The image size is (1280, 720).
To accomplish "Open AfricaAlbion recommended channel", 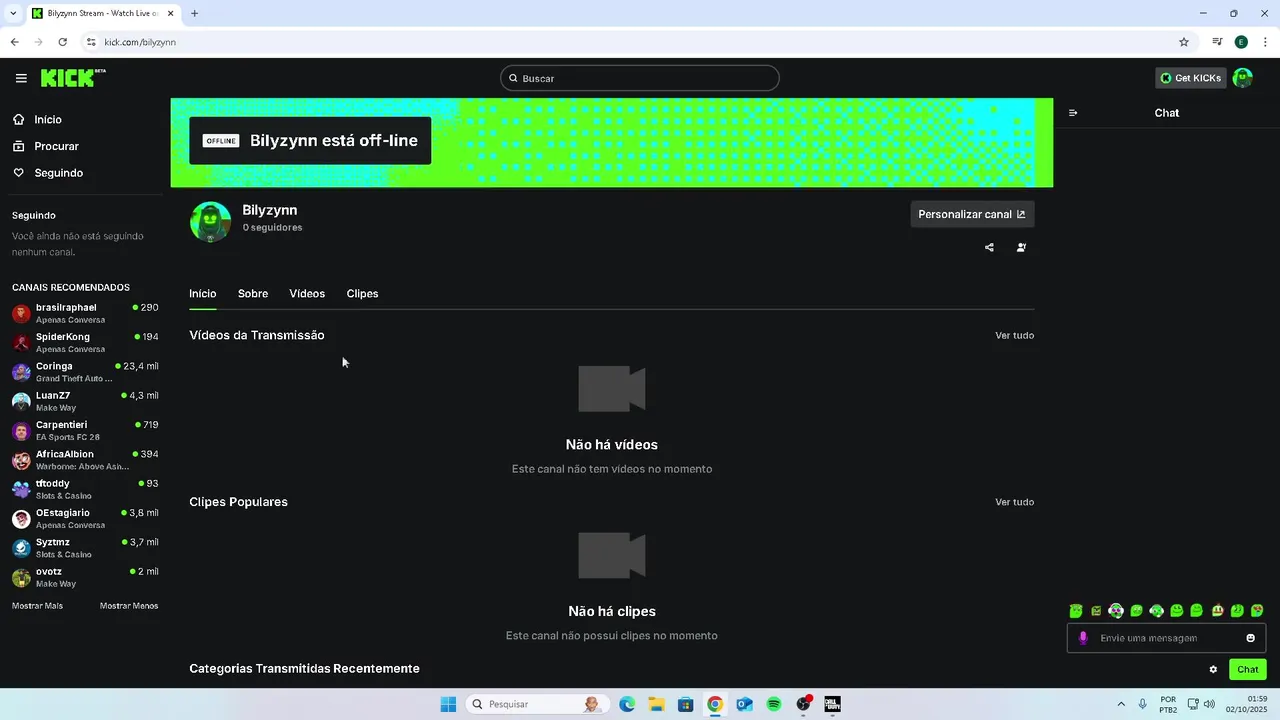I will 85,460.
